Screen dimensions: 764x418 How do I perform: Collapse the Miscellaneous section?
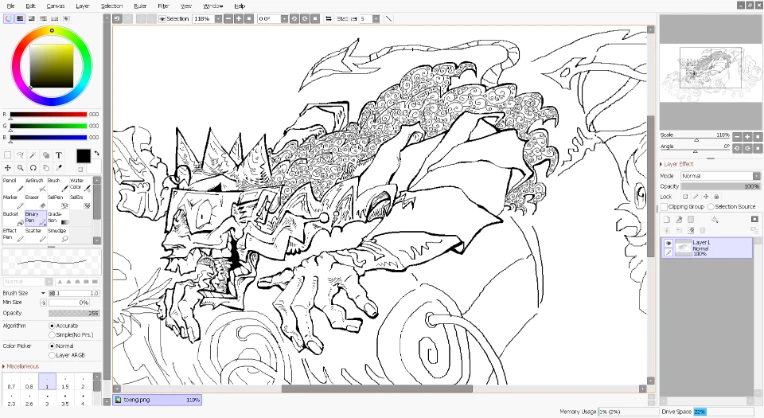tap(21, 366)
